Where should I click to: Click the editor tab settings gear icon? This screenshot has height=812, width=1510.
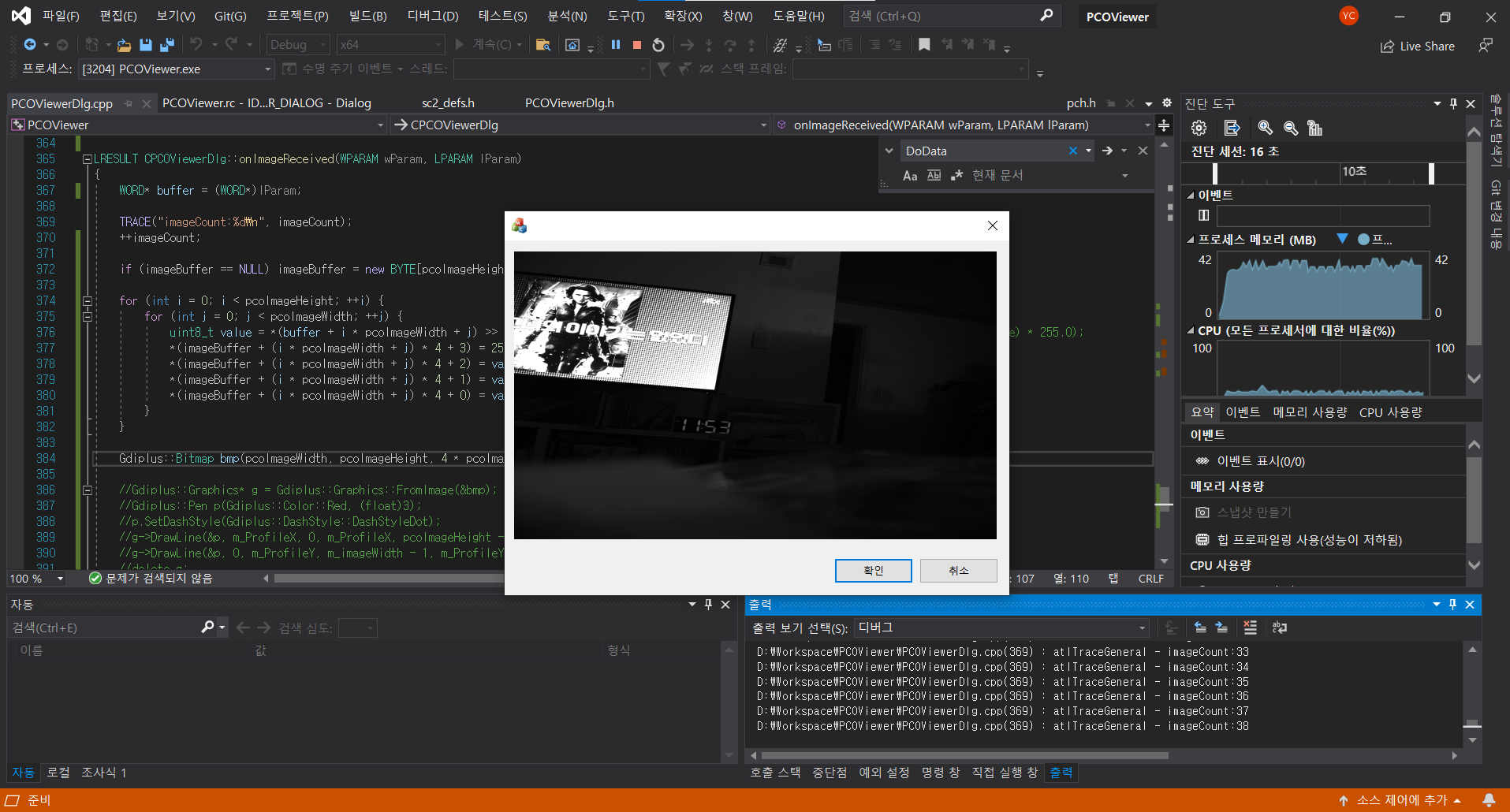(x=1167, y=103)
